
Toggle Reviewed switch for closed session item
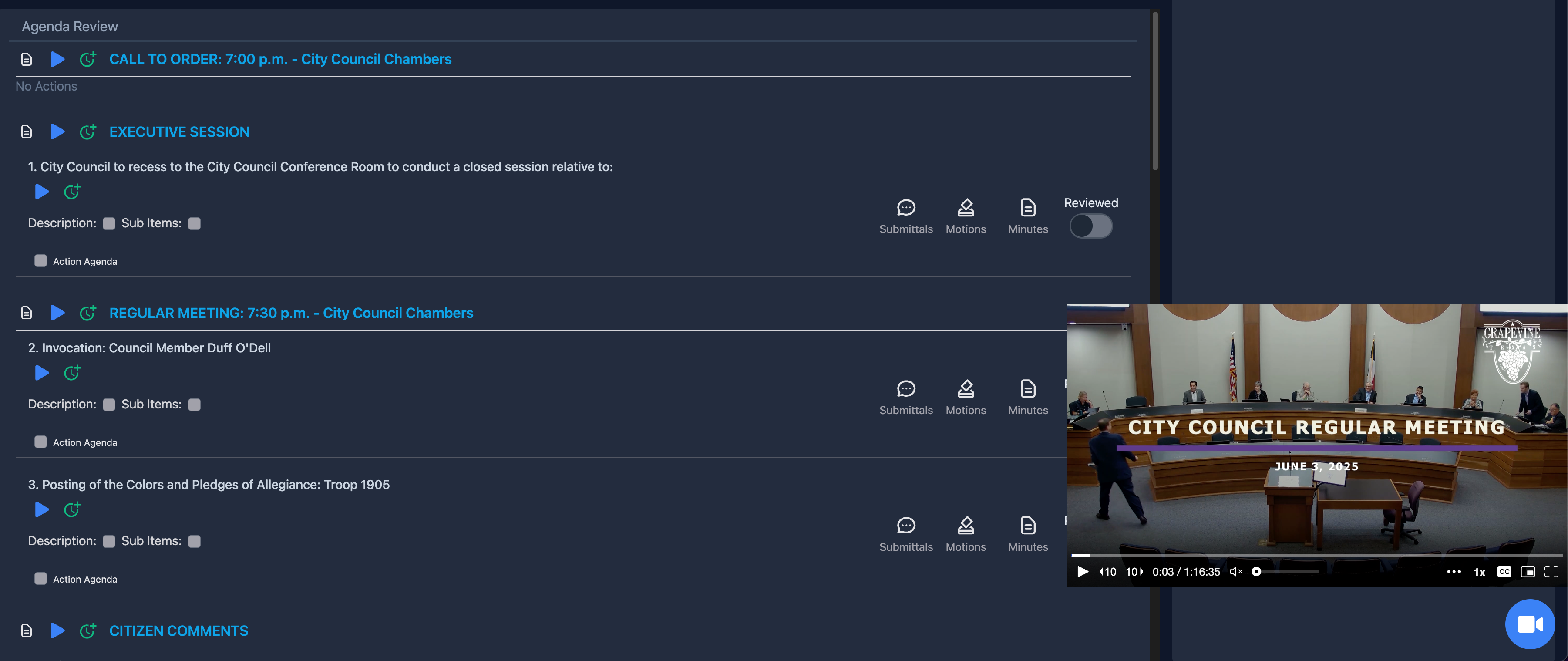point(1090,226)
